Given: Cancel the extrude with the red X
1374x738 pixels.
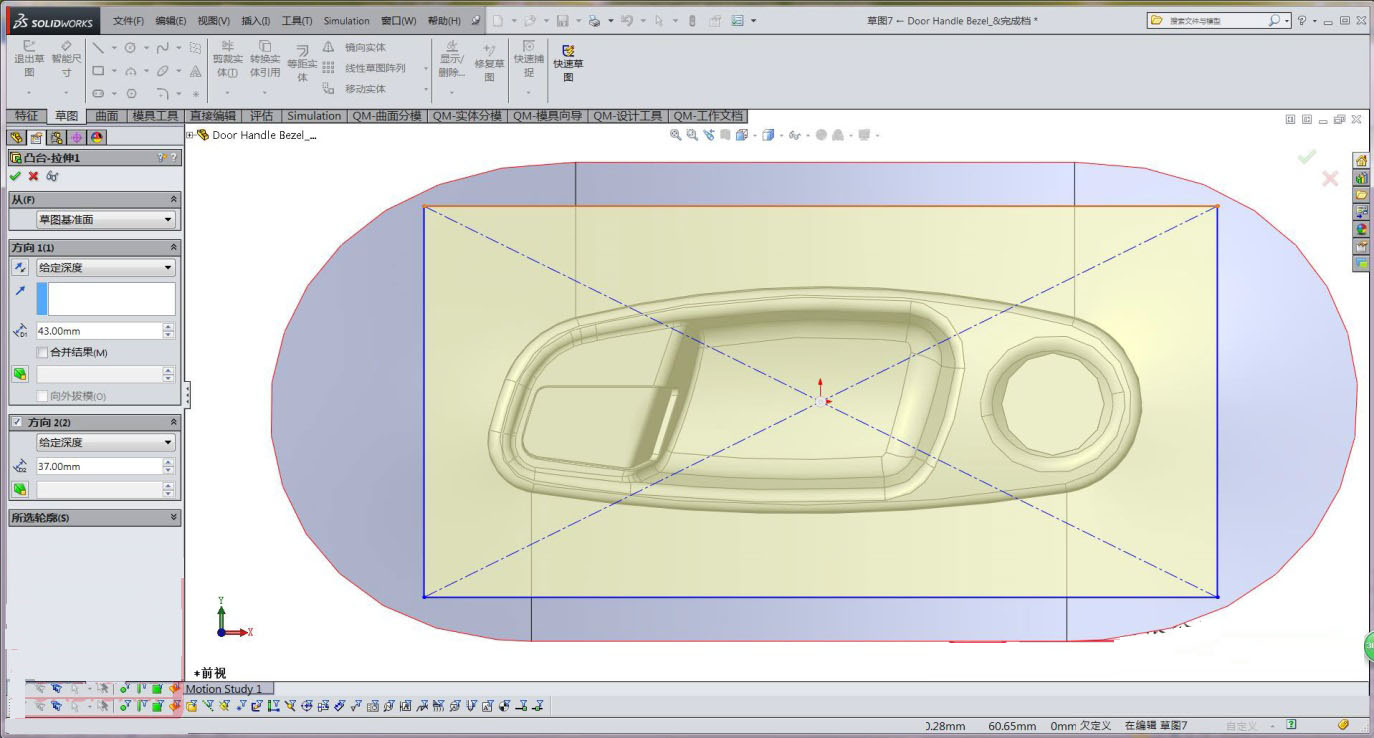Looking at the screenshot, I should pos(33,176).
